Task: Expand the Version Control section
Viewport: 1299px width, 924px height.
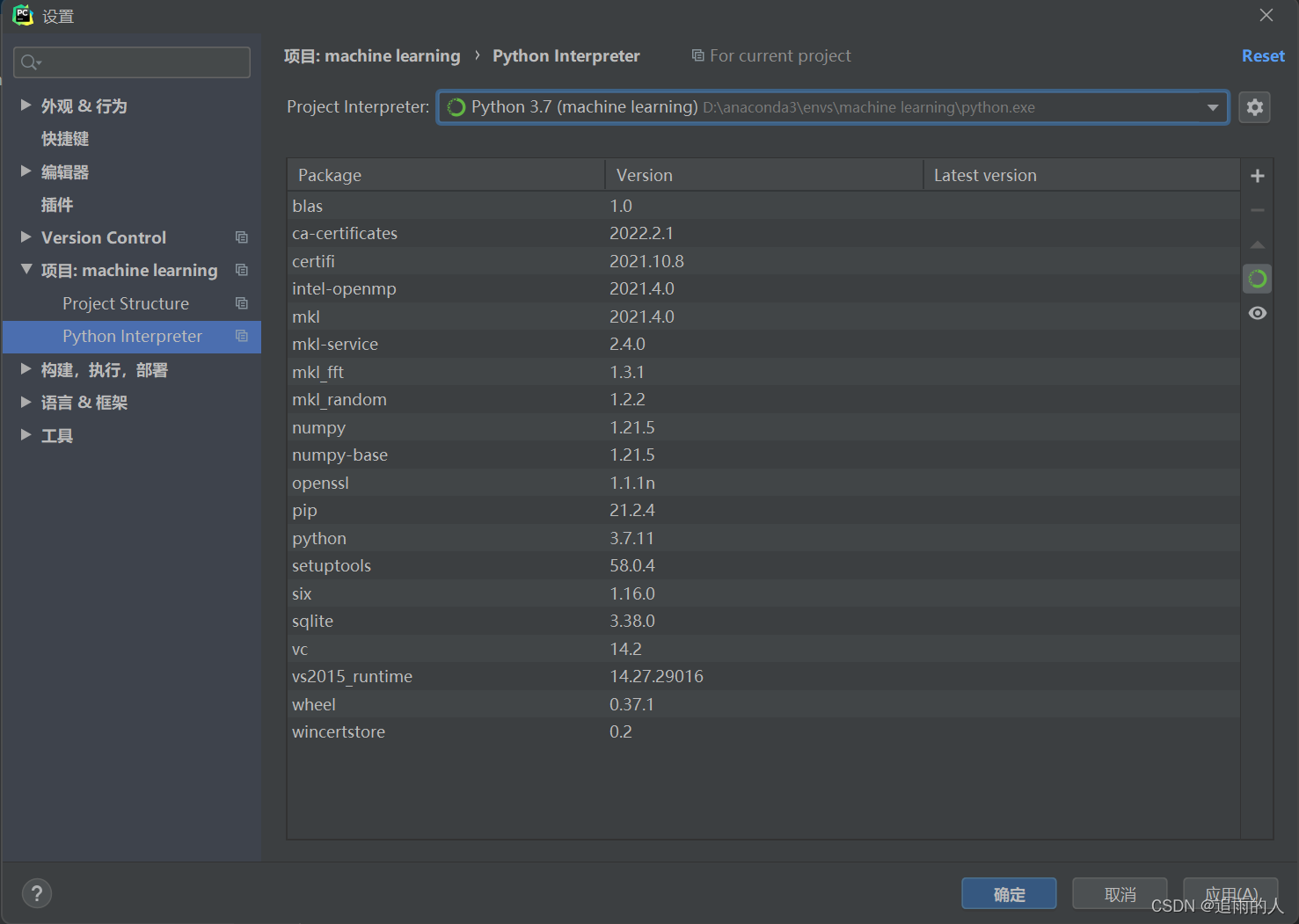Action: coord(26,237)
